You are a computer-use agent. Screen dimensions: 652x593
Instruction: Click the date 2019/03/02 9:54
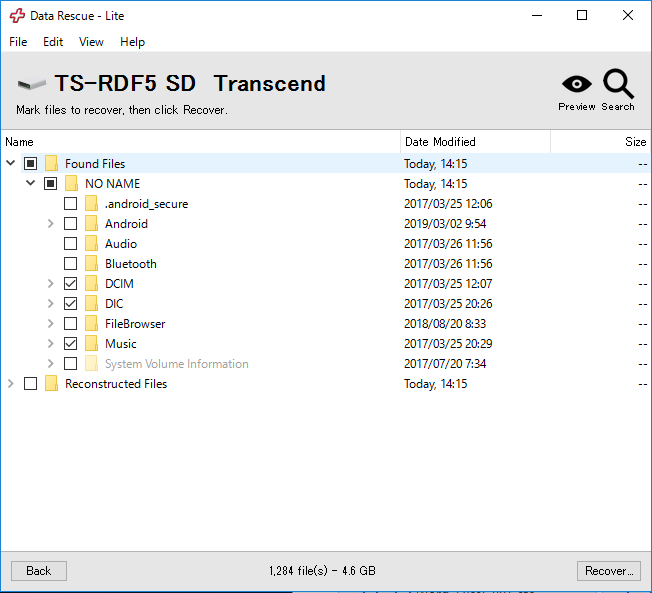[x=445, y=224]
